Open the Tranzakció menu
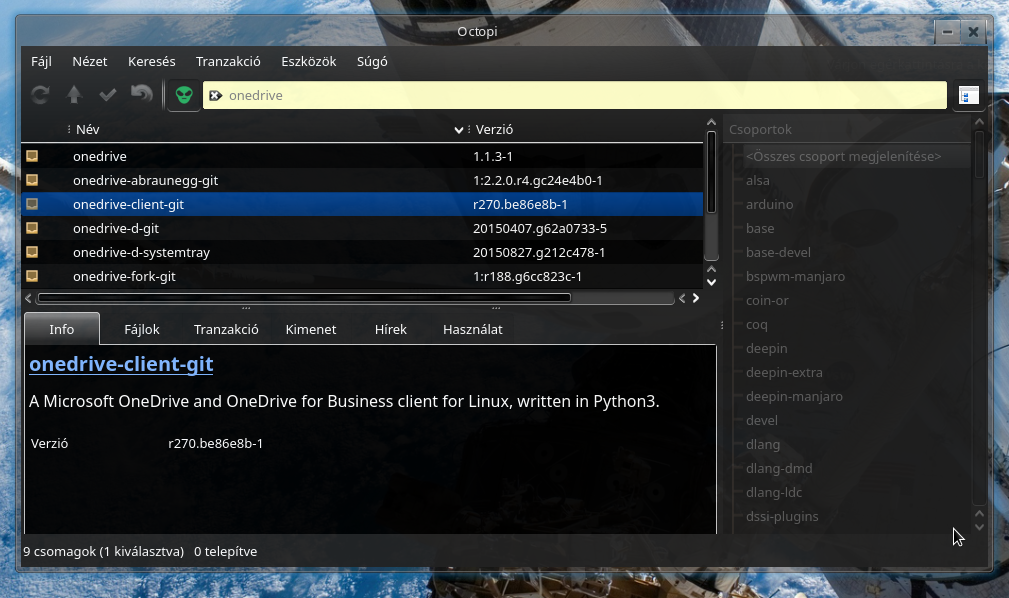 click(x=228, y=61)
